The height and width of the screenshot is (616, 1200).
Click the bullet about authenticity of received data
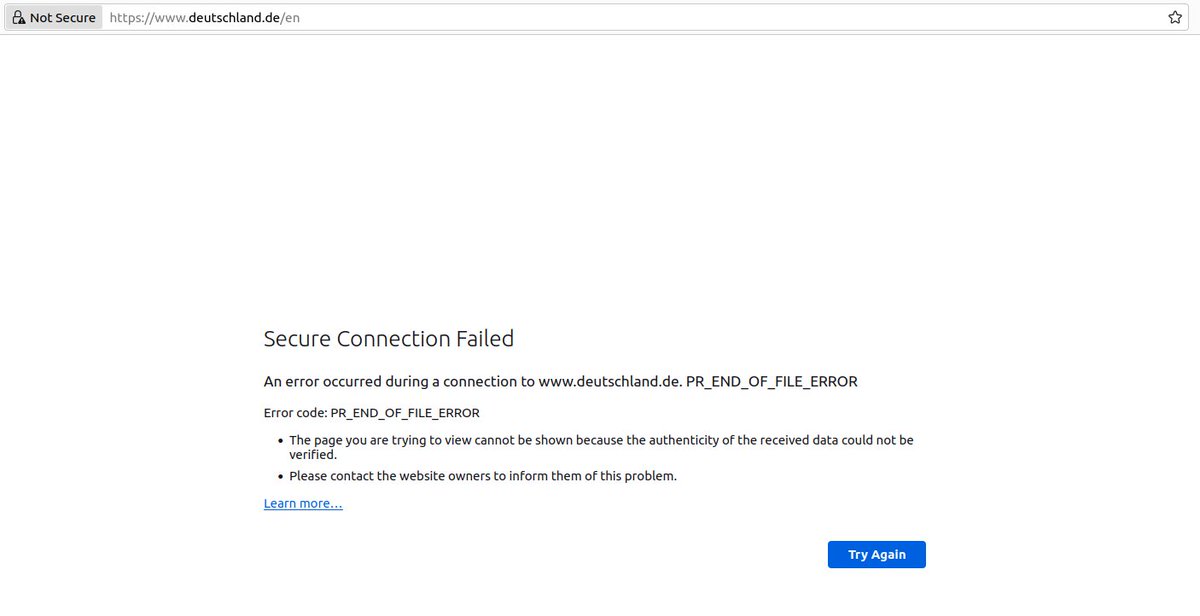click(x=601, y=447)
